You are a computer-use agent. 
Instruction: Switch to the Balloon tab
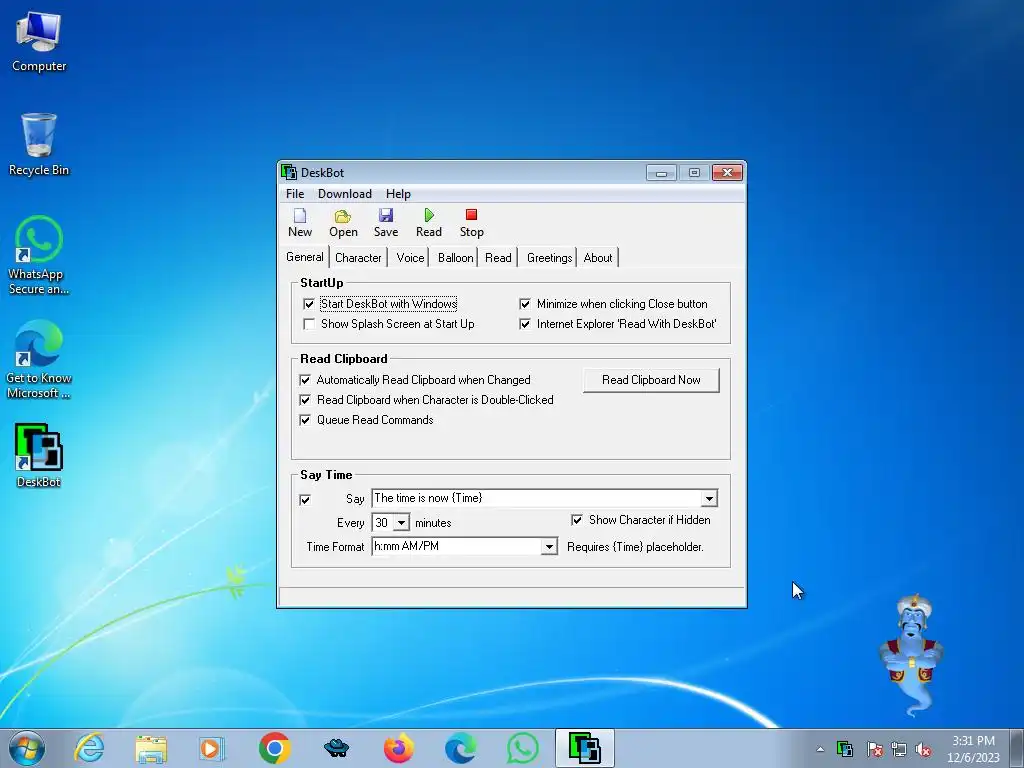455,258
